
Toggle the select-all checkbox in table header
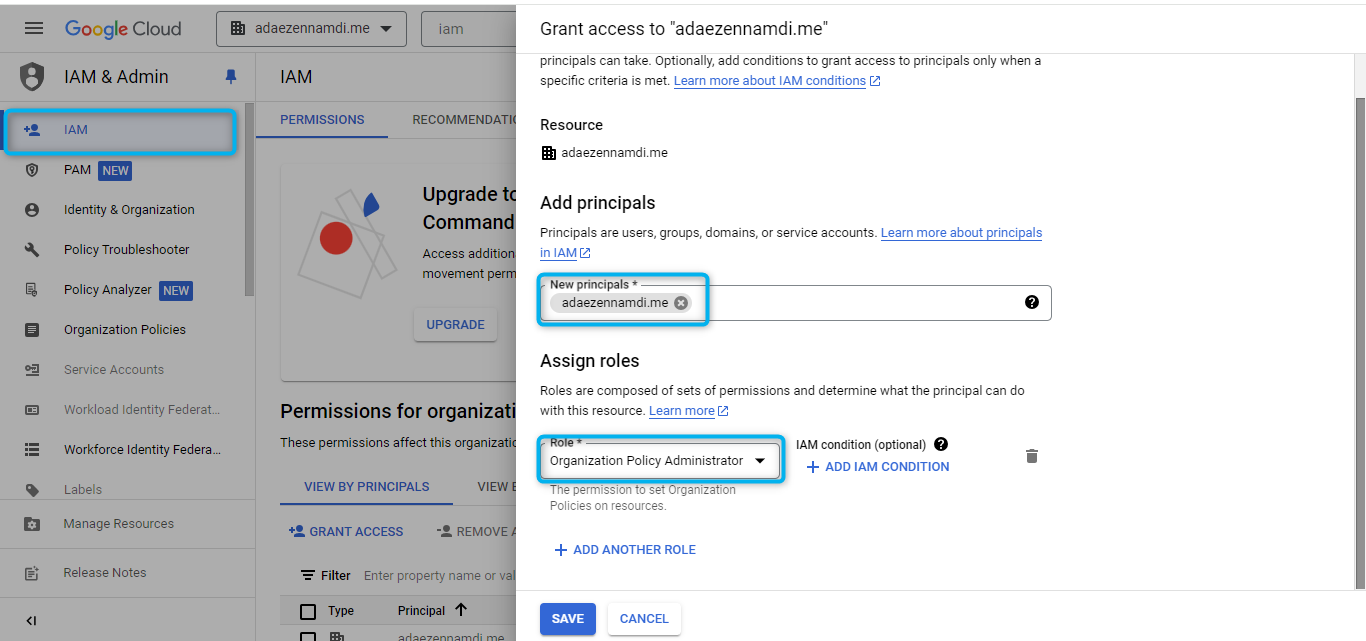[308, 611]
